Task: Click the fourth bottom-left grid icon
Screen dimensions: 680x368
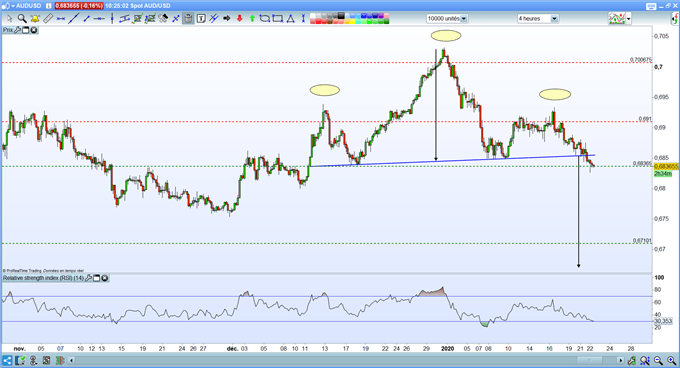Action: 46,361
